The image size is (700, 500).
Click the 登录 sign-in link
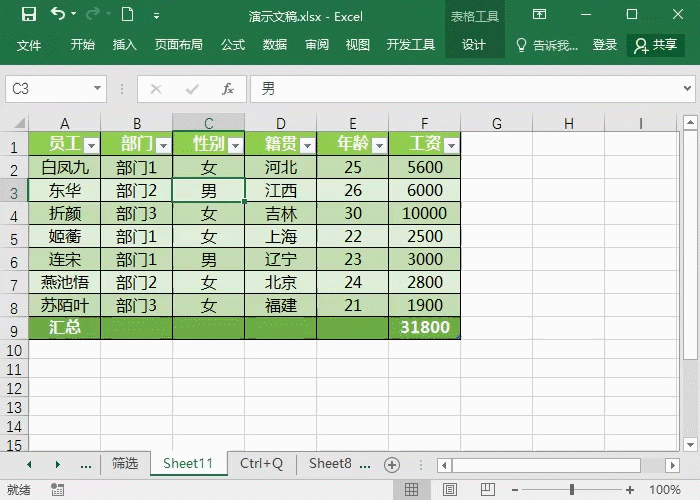point(604,45)
